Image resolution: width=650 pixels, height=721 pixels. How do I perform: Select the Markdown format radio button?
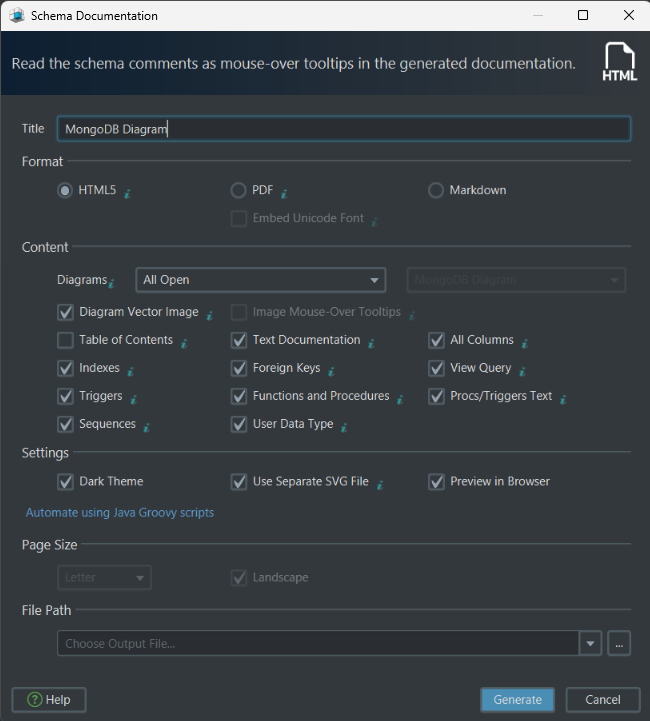click(x=436, y=190)
